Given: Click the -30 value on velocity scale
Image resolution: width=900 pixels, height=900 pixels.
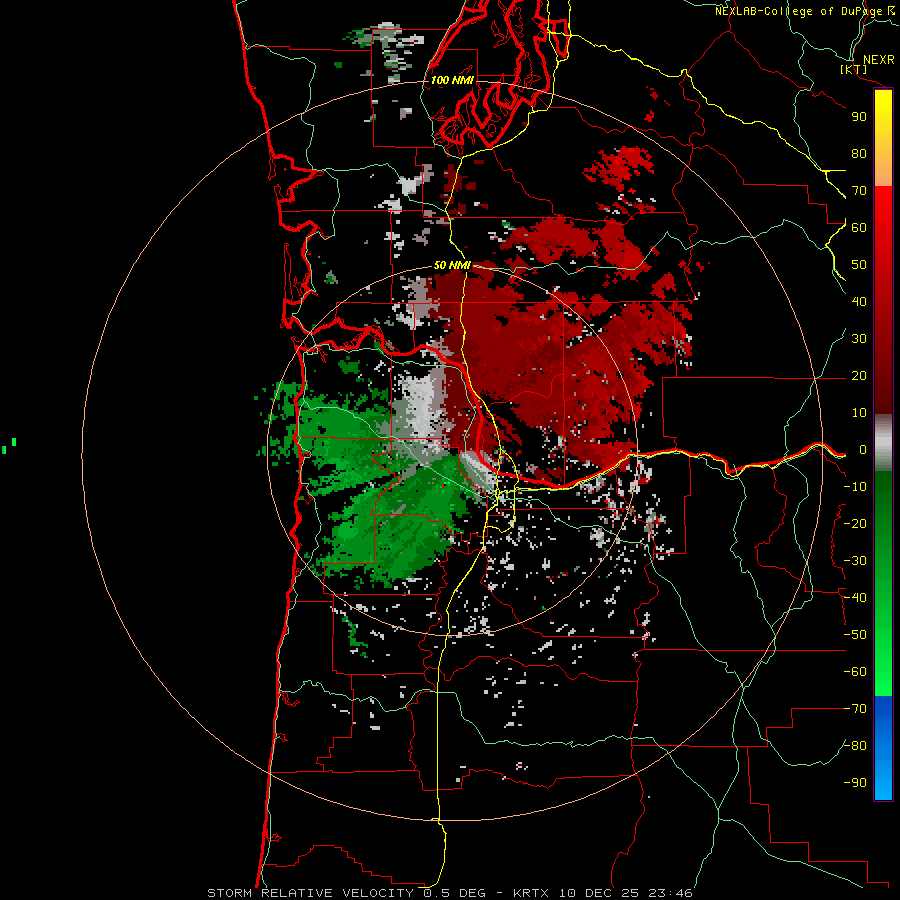Looking at the screenshot, I should click(x=855, y=561).
